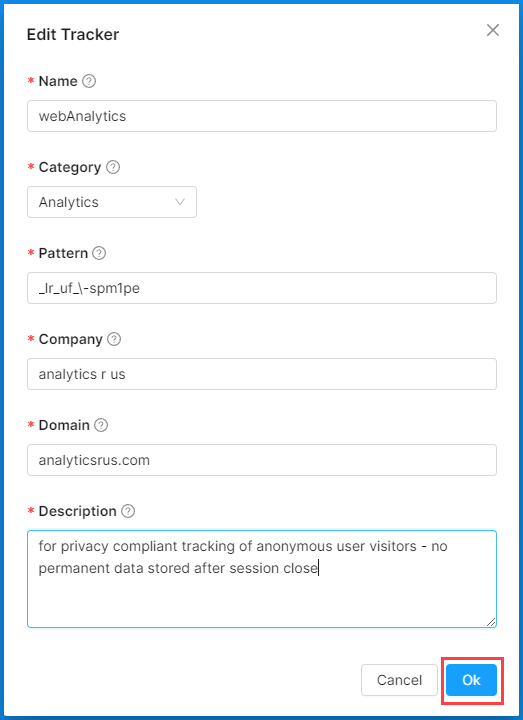Open the Category dropdown showing Analytics
Viewport: 523px width, 720px height.
tap(112, 202)
